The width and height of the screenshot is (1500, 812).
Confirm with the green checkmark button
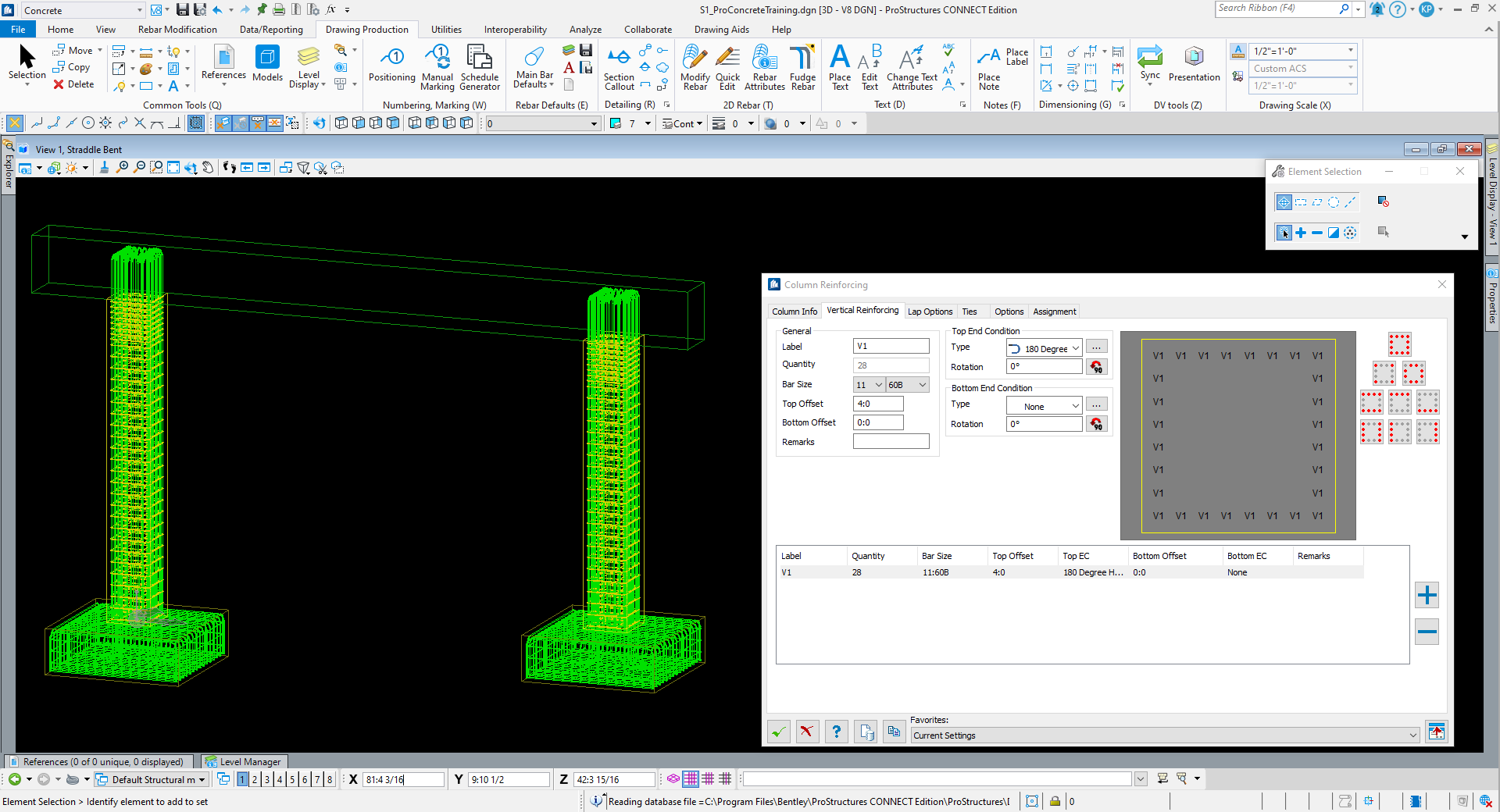[x=779, y=732]
